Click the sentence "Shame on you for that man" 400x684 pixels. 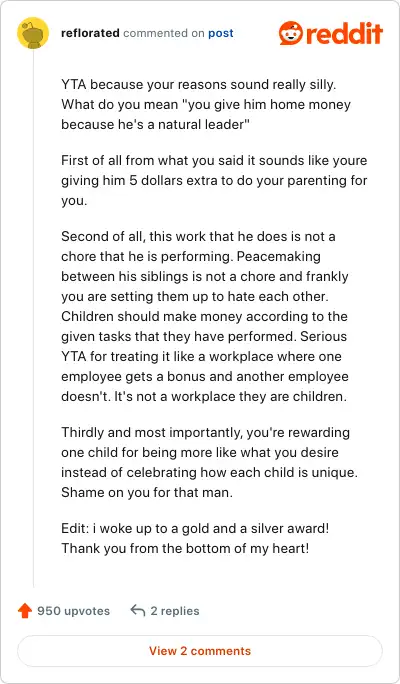coord(147,492)
